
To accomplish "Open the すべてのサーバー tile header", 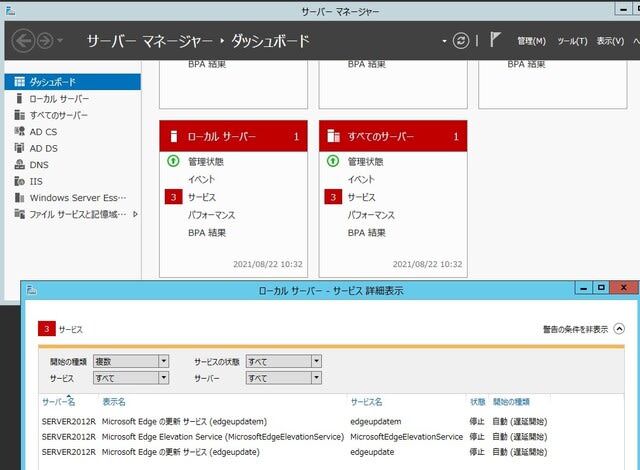I will pyautogui.click(x=393, y=136).
